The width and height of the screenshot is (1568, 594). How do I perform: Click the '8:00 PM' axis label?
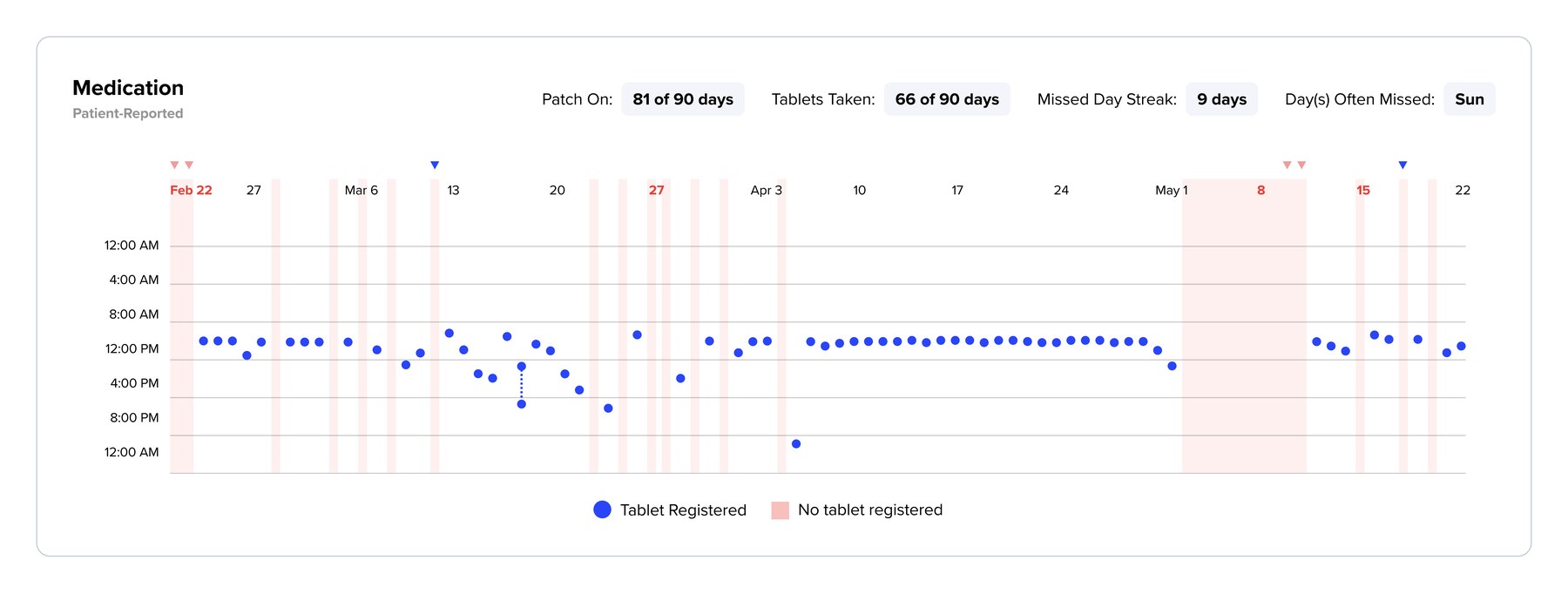click(134, 418)
